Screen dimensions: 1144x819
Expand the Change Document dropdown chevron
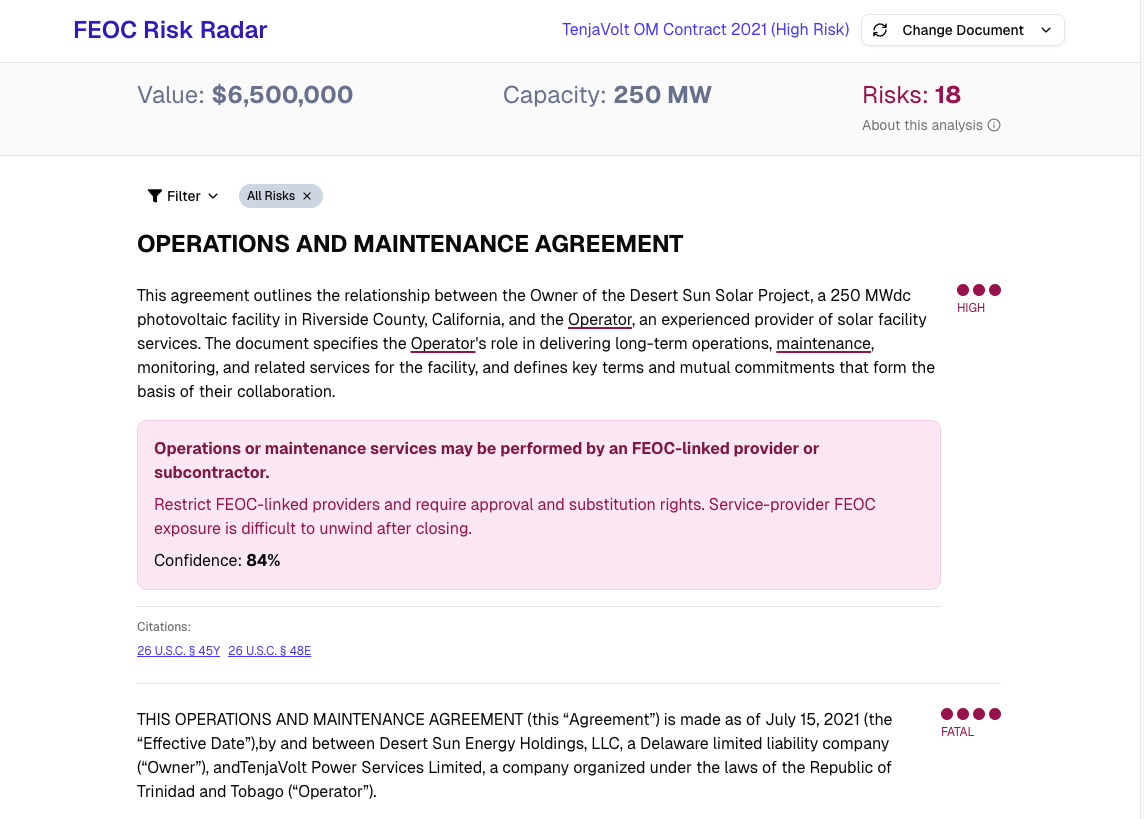click(x=1046, y=30)
